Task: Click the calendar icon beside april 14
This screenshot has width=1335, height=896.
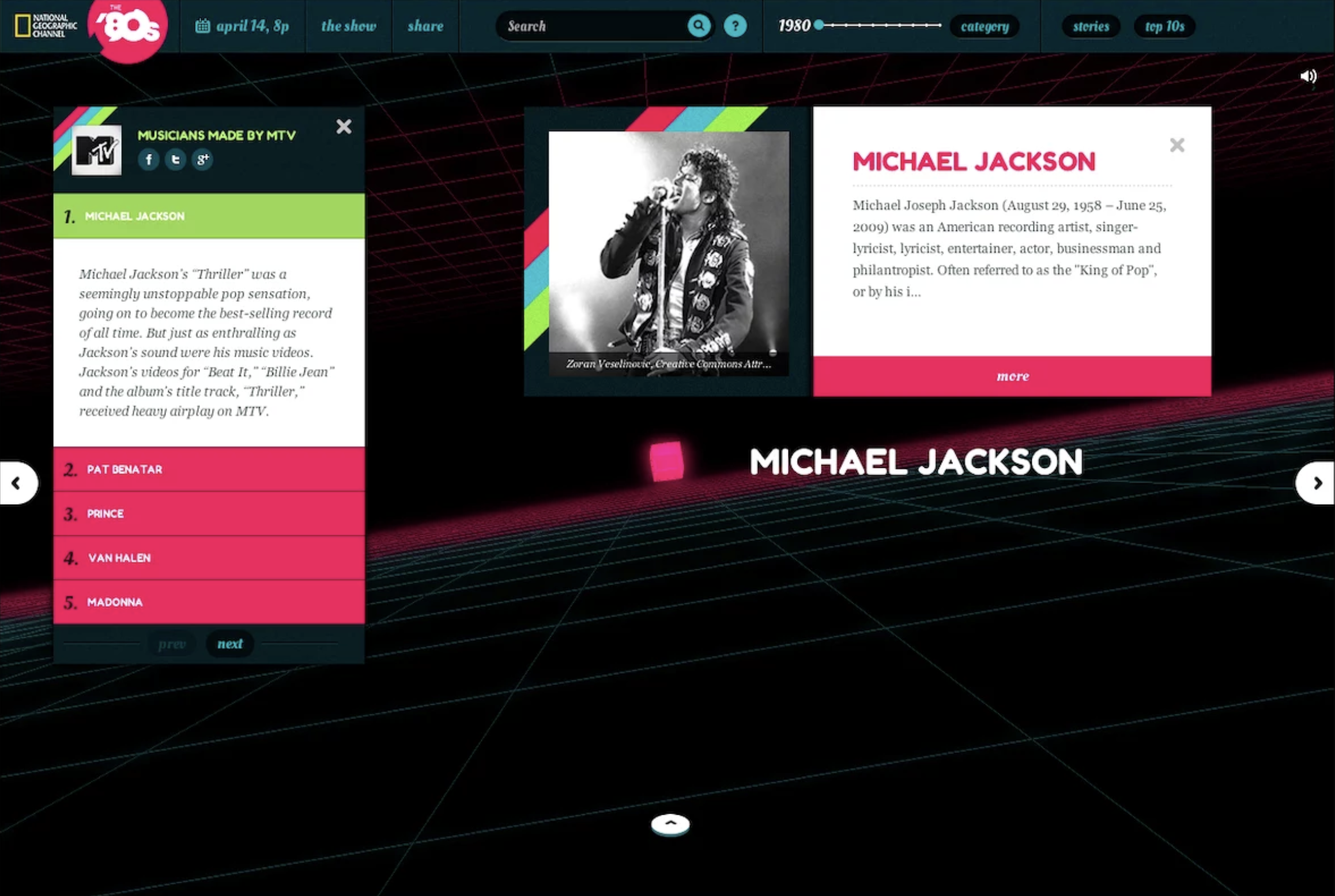Action: click(x=202, y=26)
